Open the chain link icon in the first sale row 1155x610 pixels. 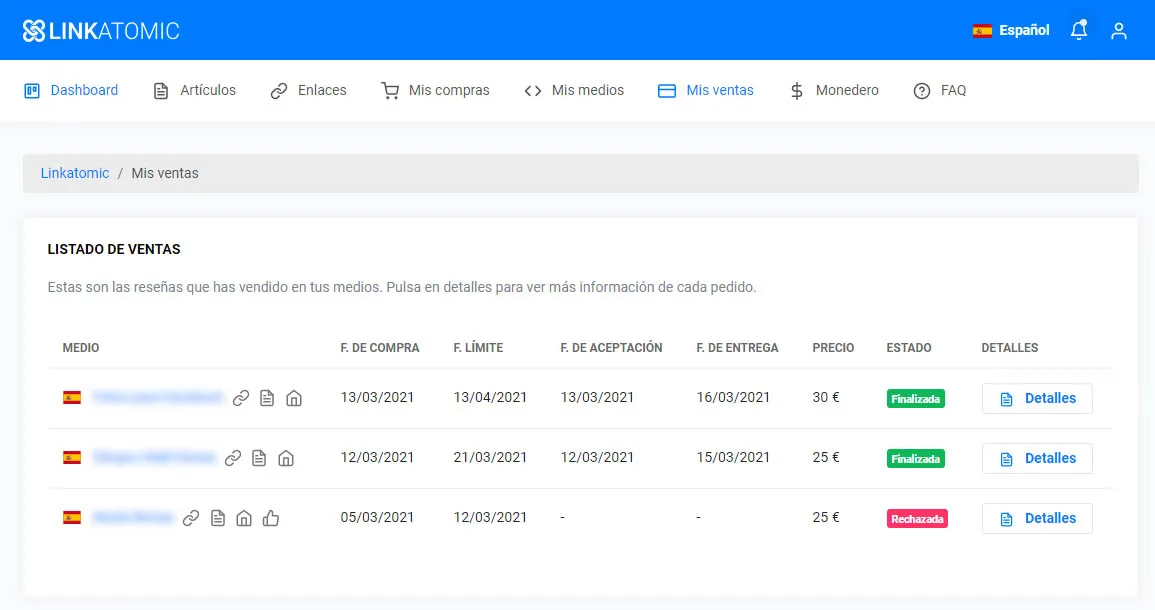point(240,397)
